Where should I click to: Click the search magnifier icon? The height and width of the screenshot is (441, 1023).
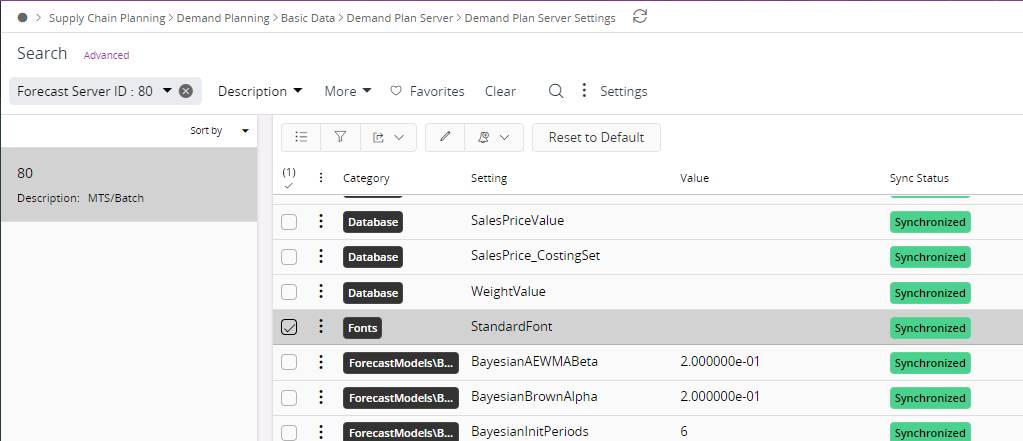click(x=556, y=91)
